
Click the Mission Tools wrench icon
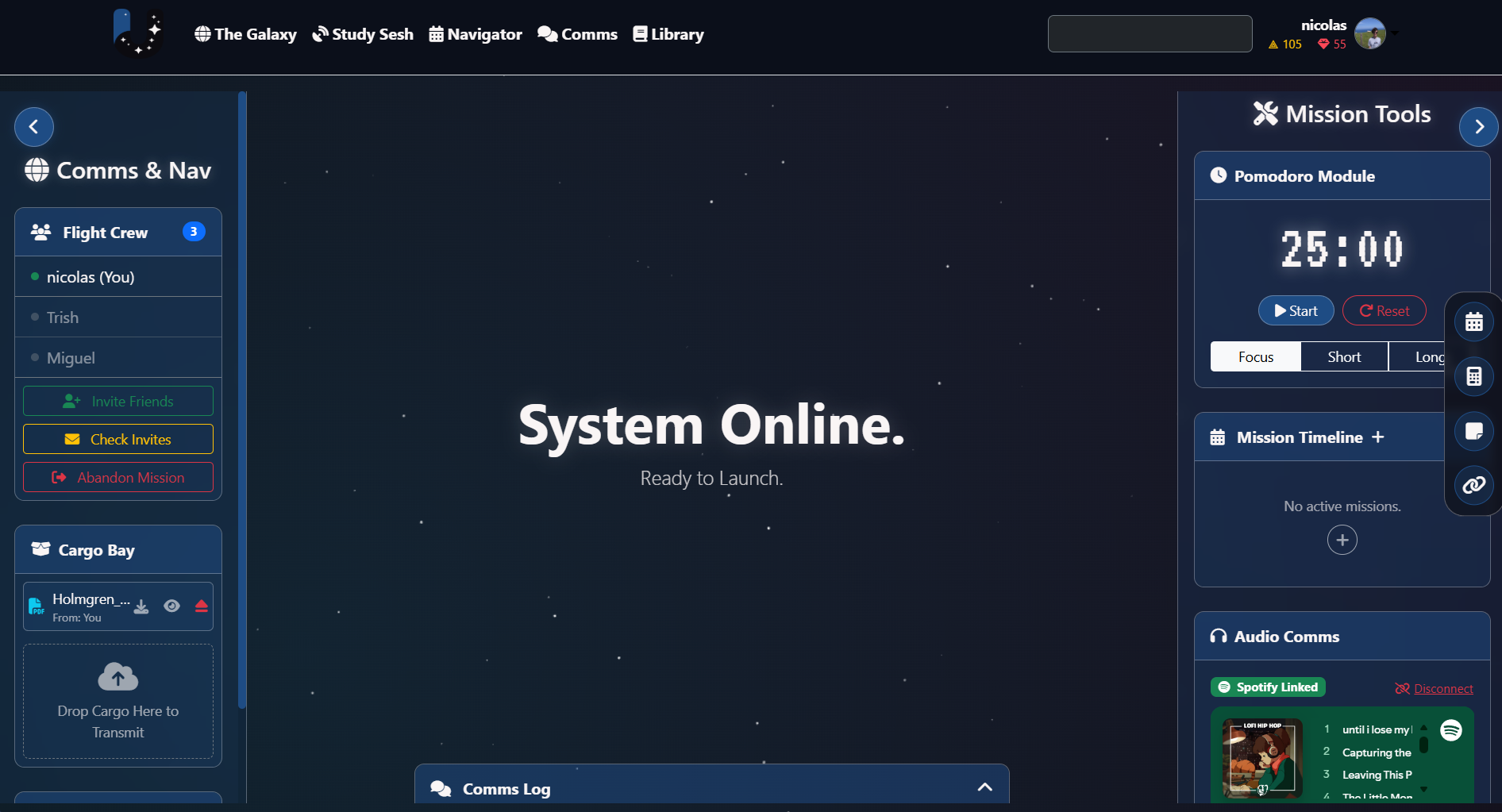(1265, 114)
